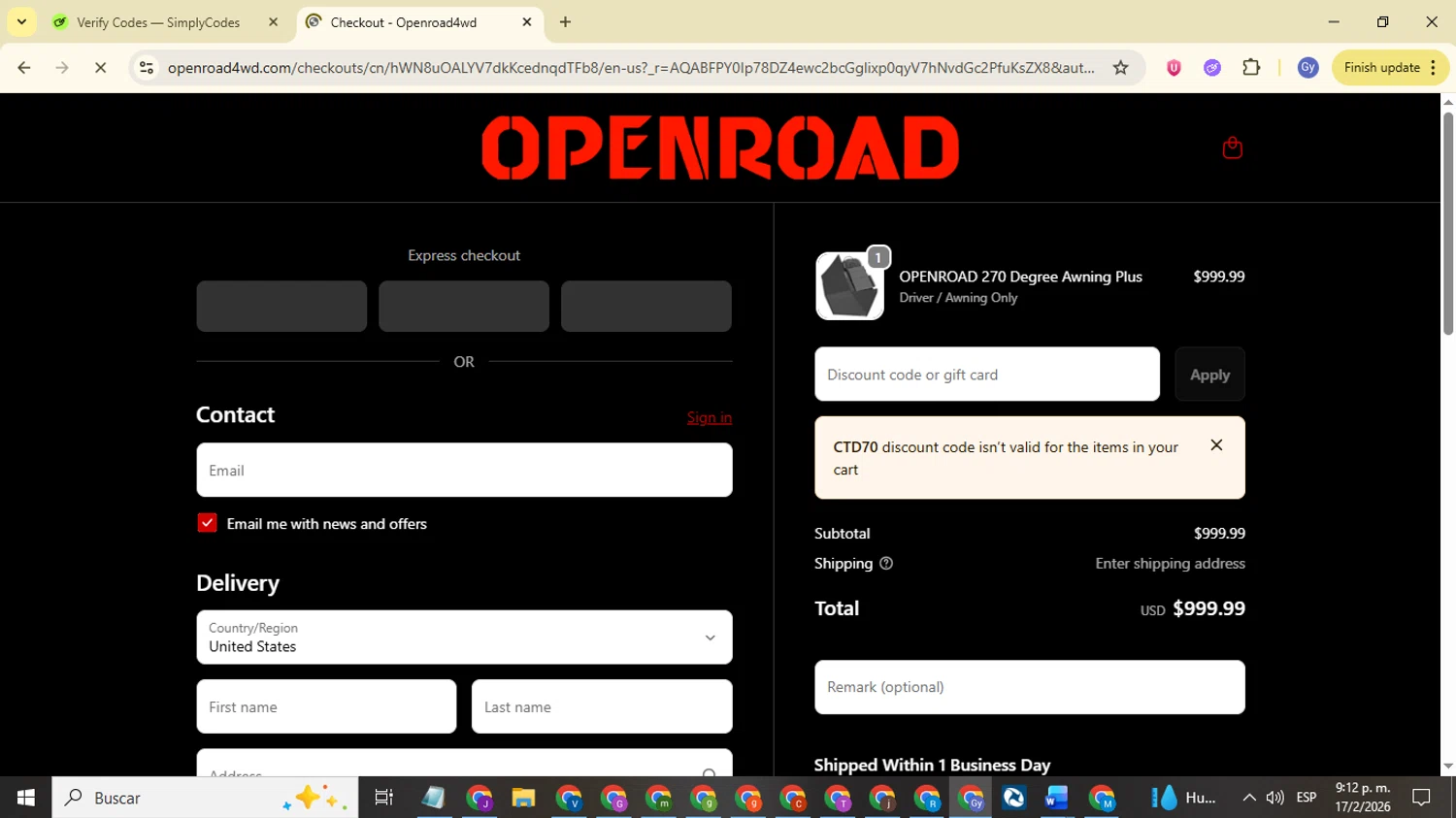The height and width of the screenshot is (818, 1456).
Task: Open Chrome profile J in taskbar
Action: [x=479, y=798]
